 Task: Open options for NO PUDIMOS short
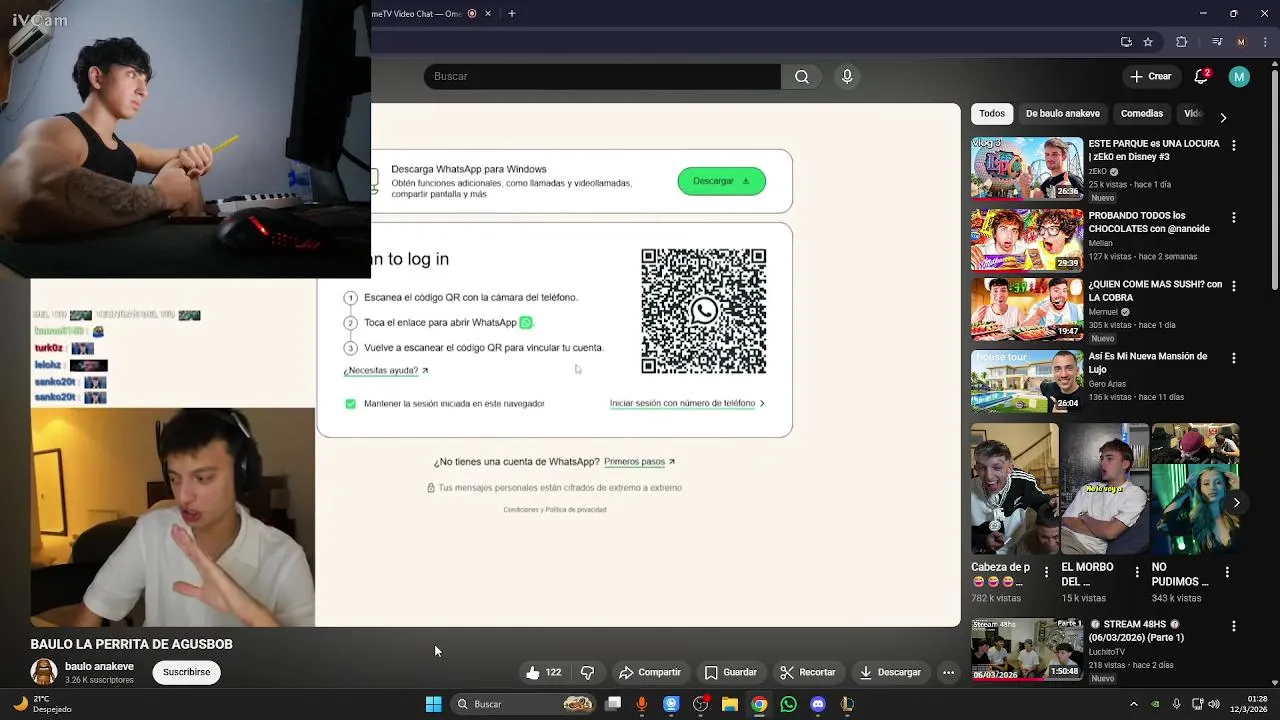[1227, 572]
